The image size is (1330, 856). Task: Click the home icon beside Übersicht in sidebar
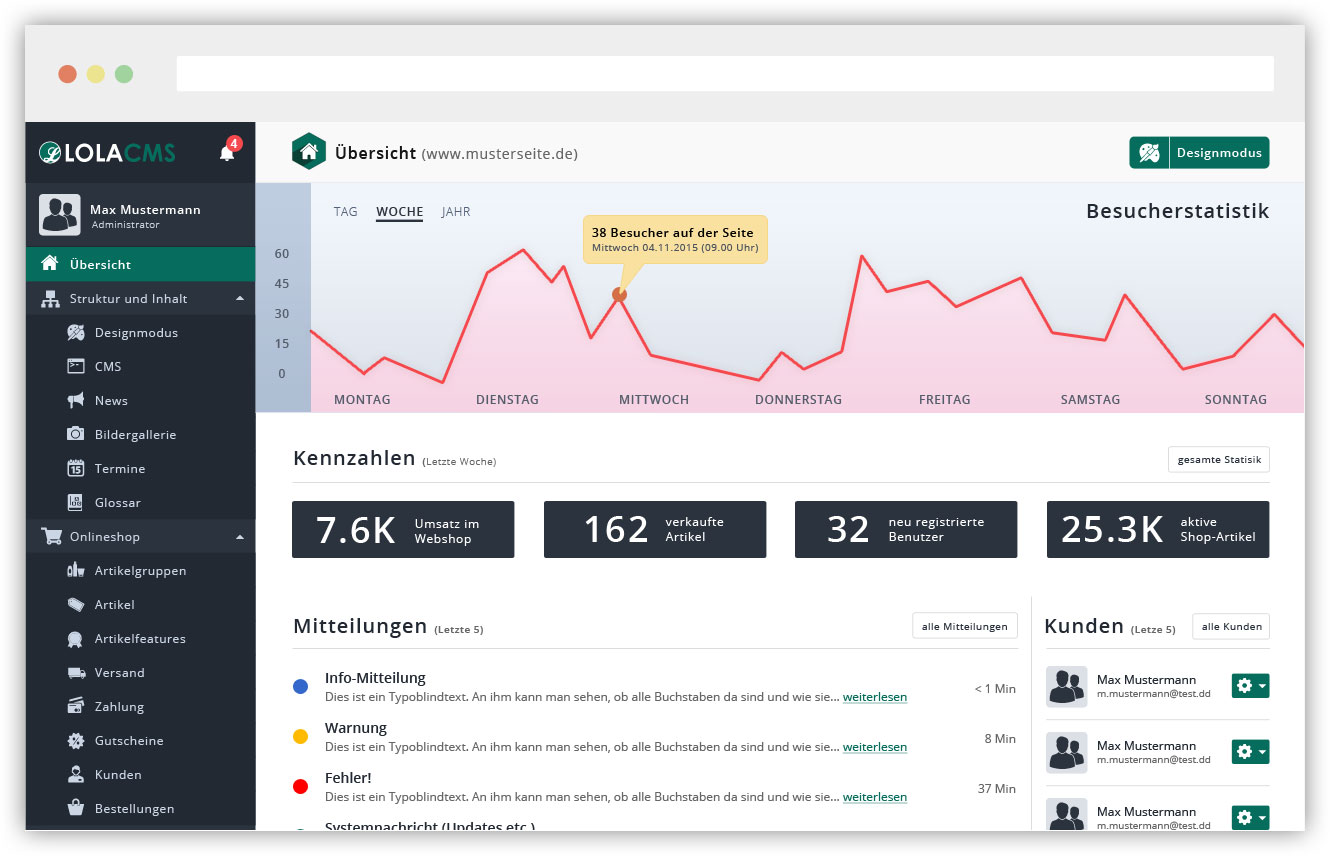[49, 264]
